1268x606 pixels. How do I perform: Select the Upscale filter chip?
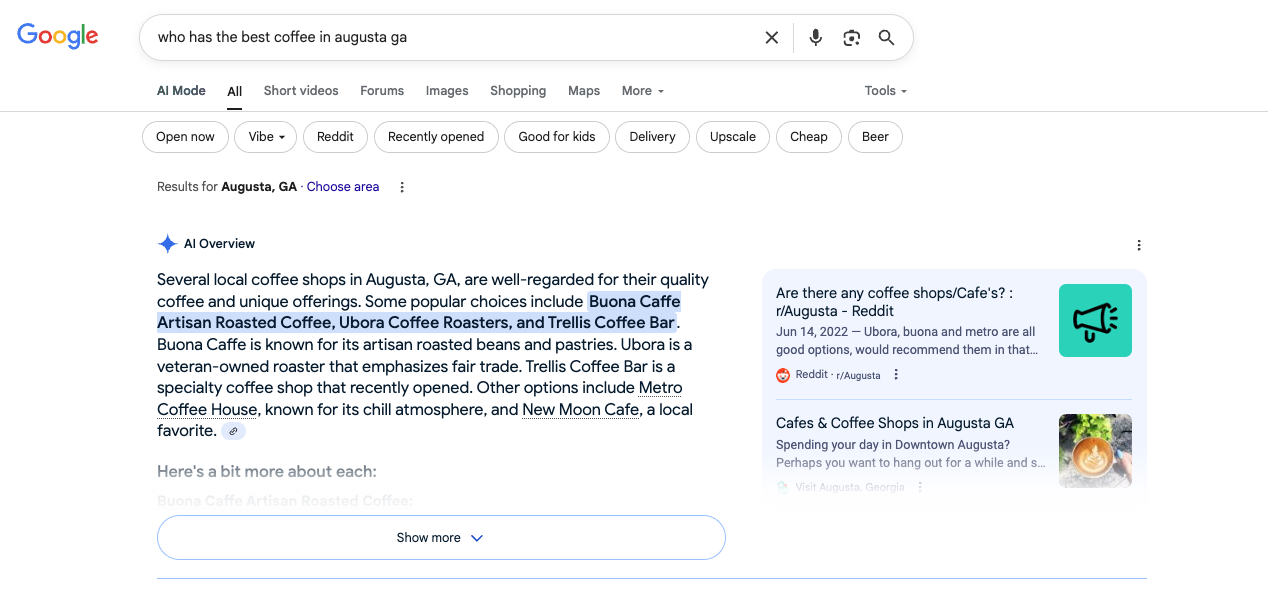pyautogui.click(x=733, y=137)
